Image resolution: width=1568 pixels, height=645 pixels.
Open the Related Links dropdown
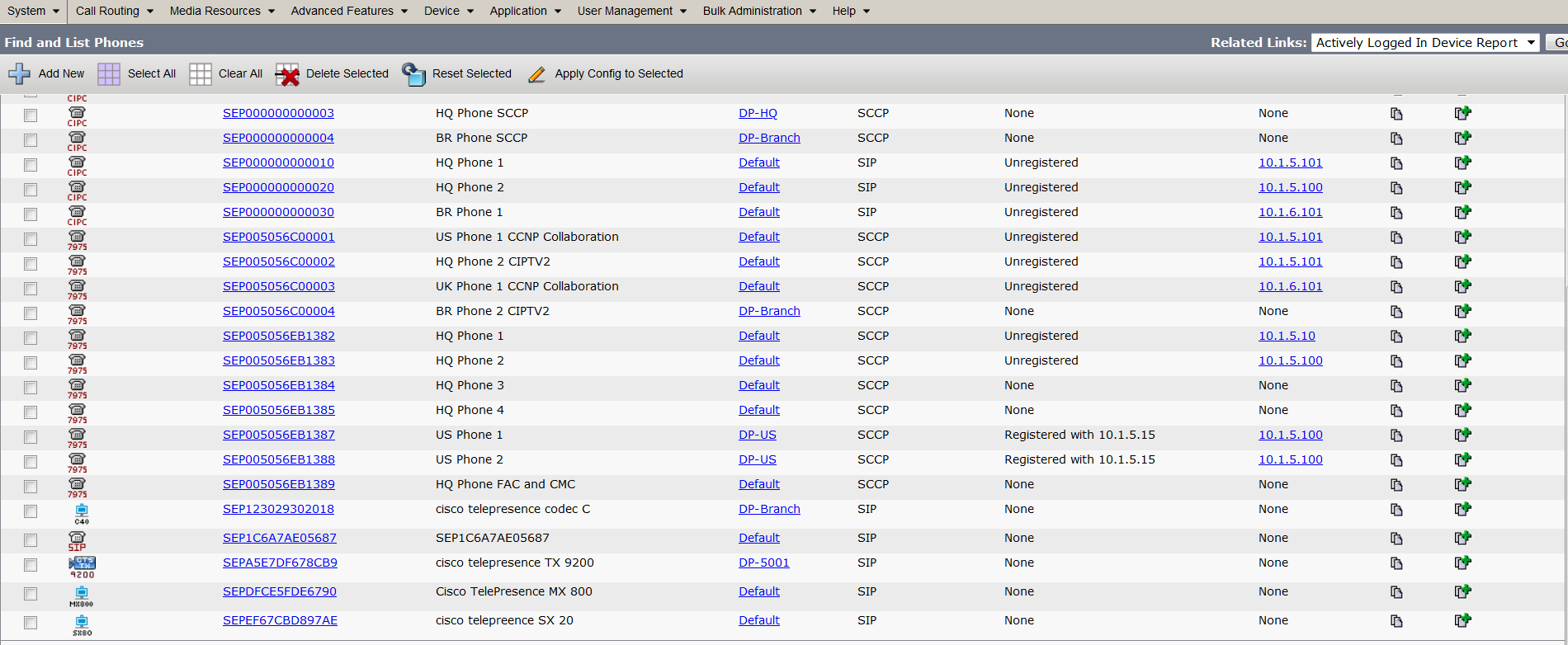(1425, 43)
